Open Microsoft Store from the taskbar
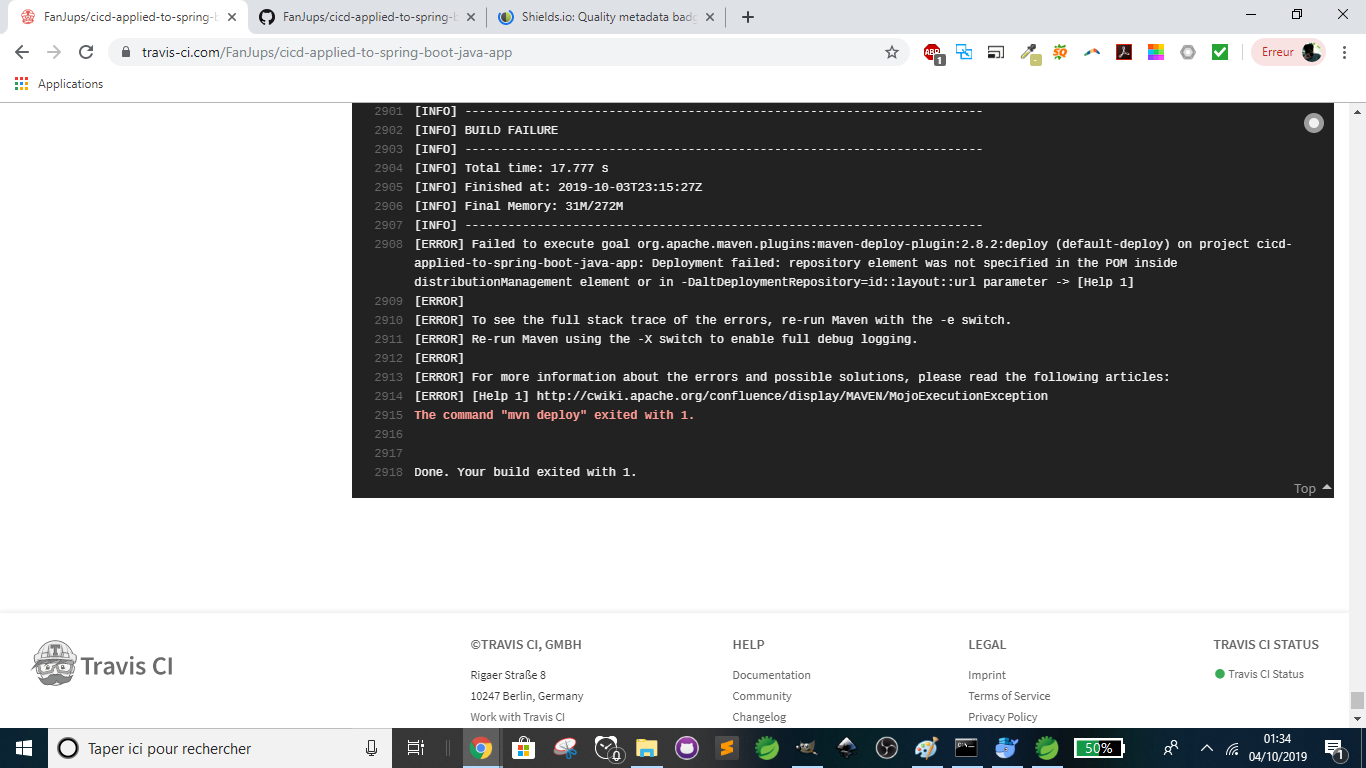This screenshot has height=768, width=1366. [522, 748]
